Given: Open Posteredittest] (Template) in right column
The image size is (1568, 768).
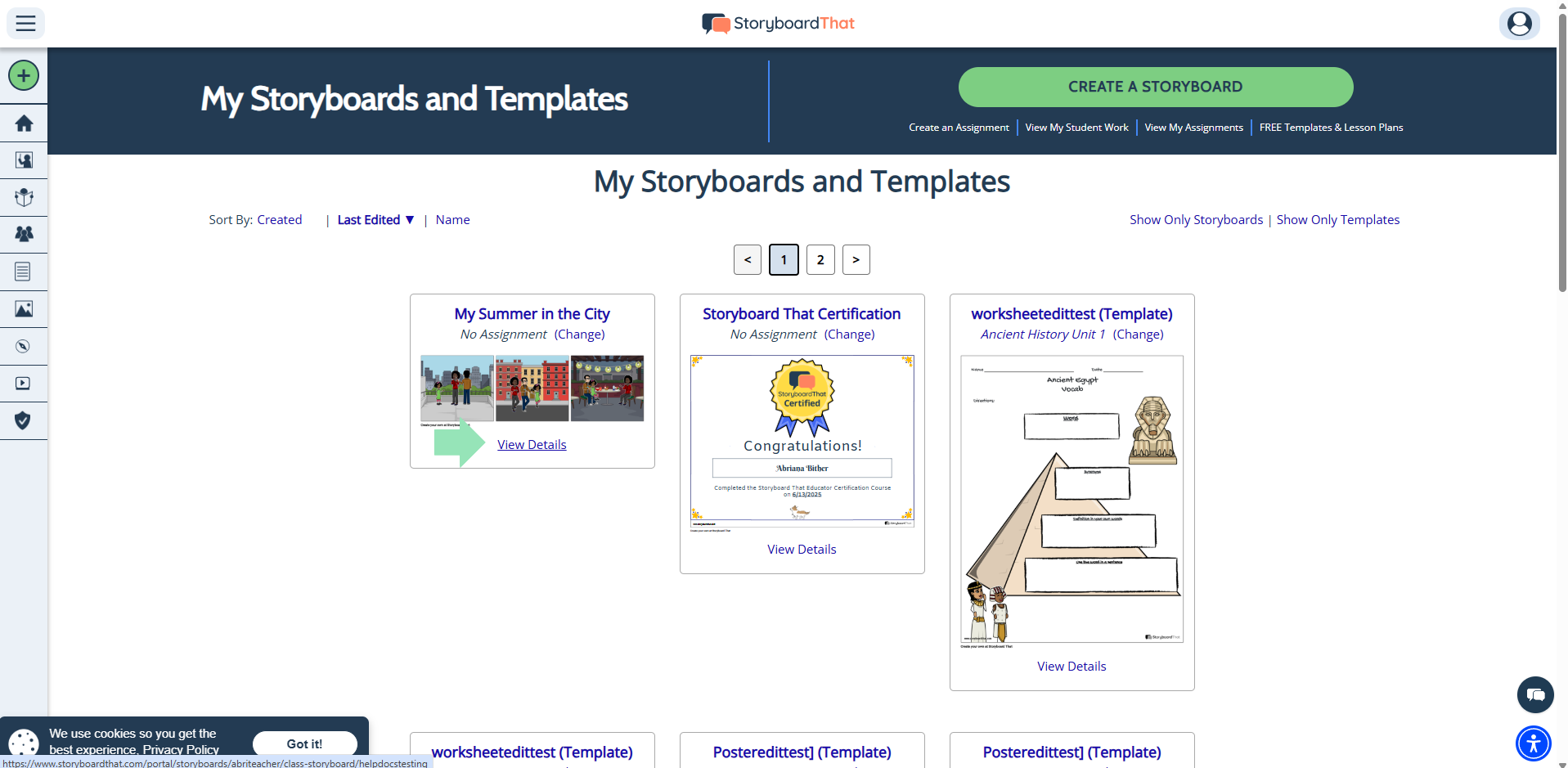Looking at the screenshot, I should click(x=1072, y=752).
